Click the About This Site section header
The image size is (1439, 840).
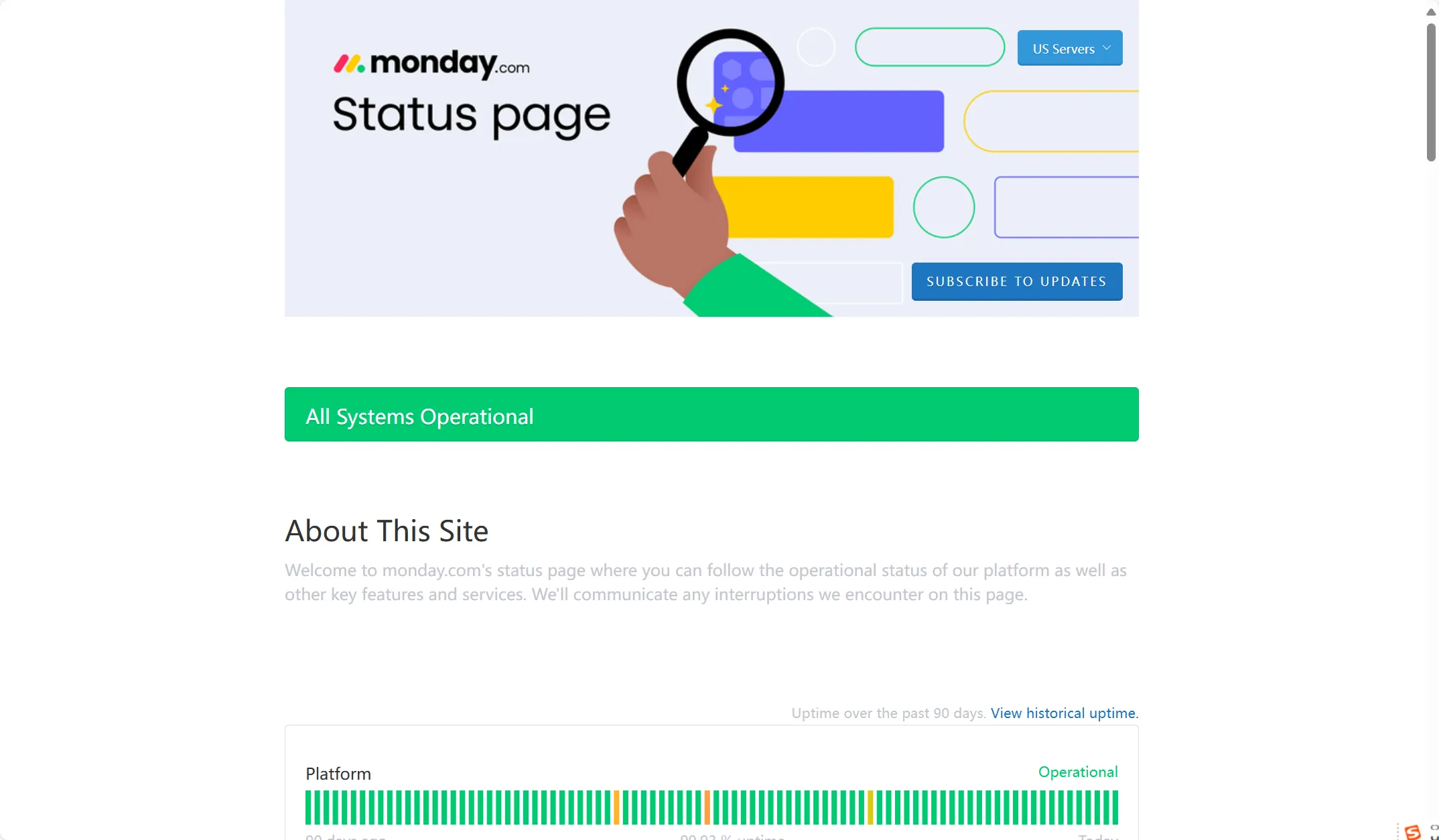click(x=387, y=528)
